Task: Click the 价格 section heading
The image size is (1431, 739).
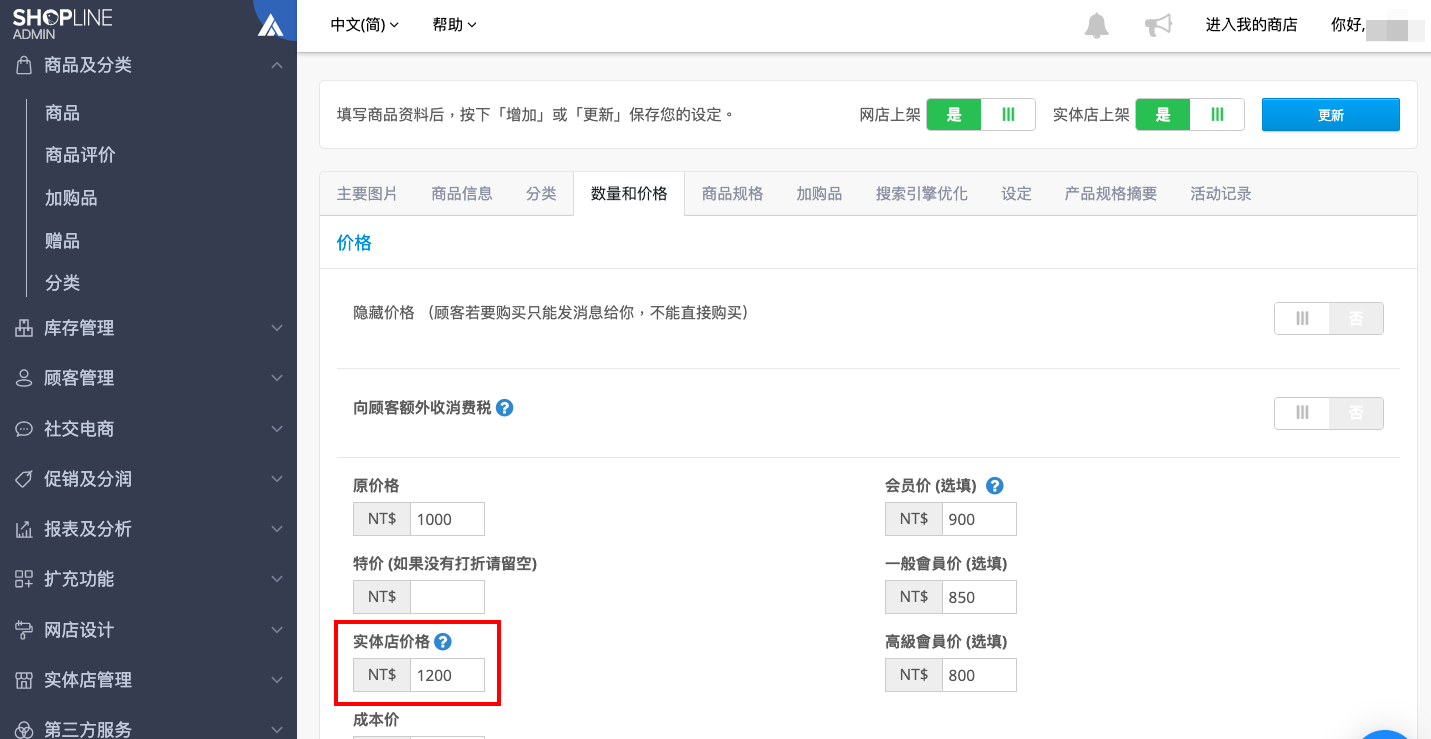Action: (x=354, y=243)
